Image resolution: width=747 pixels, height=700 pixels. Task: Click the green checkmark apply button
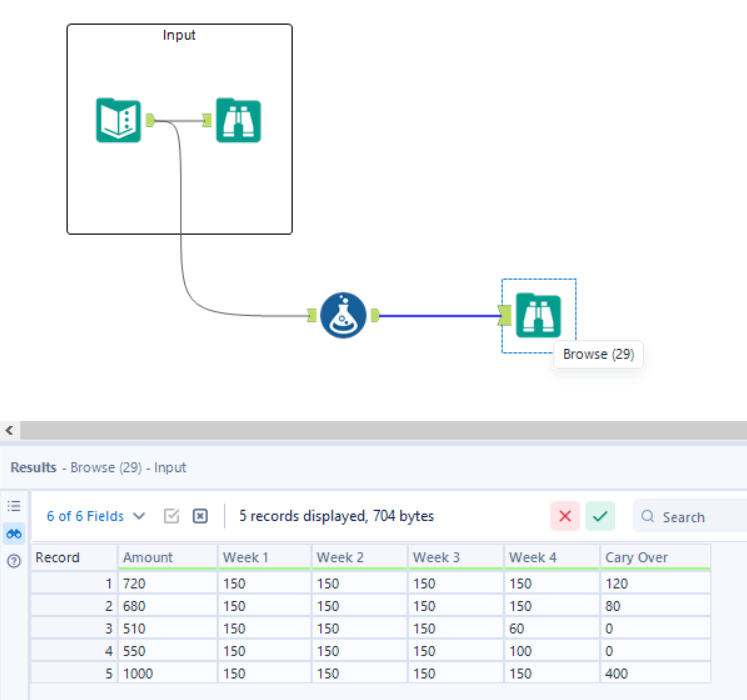(x=600, y=516)
